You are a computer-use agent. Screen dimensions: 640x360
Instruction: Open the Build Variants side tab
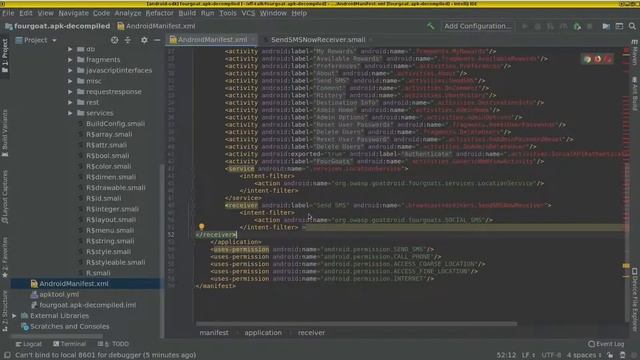point(5,133)
